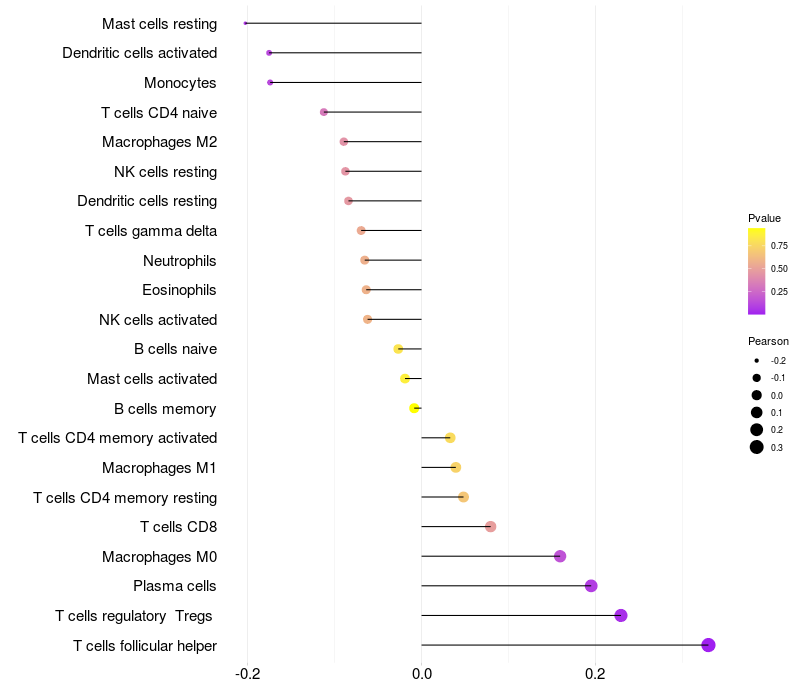Click the Monocytes axis label
Image resolution: width=800 pixels, height=700 pixels.
(x=180, y=83)
